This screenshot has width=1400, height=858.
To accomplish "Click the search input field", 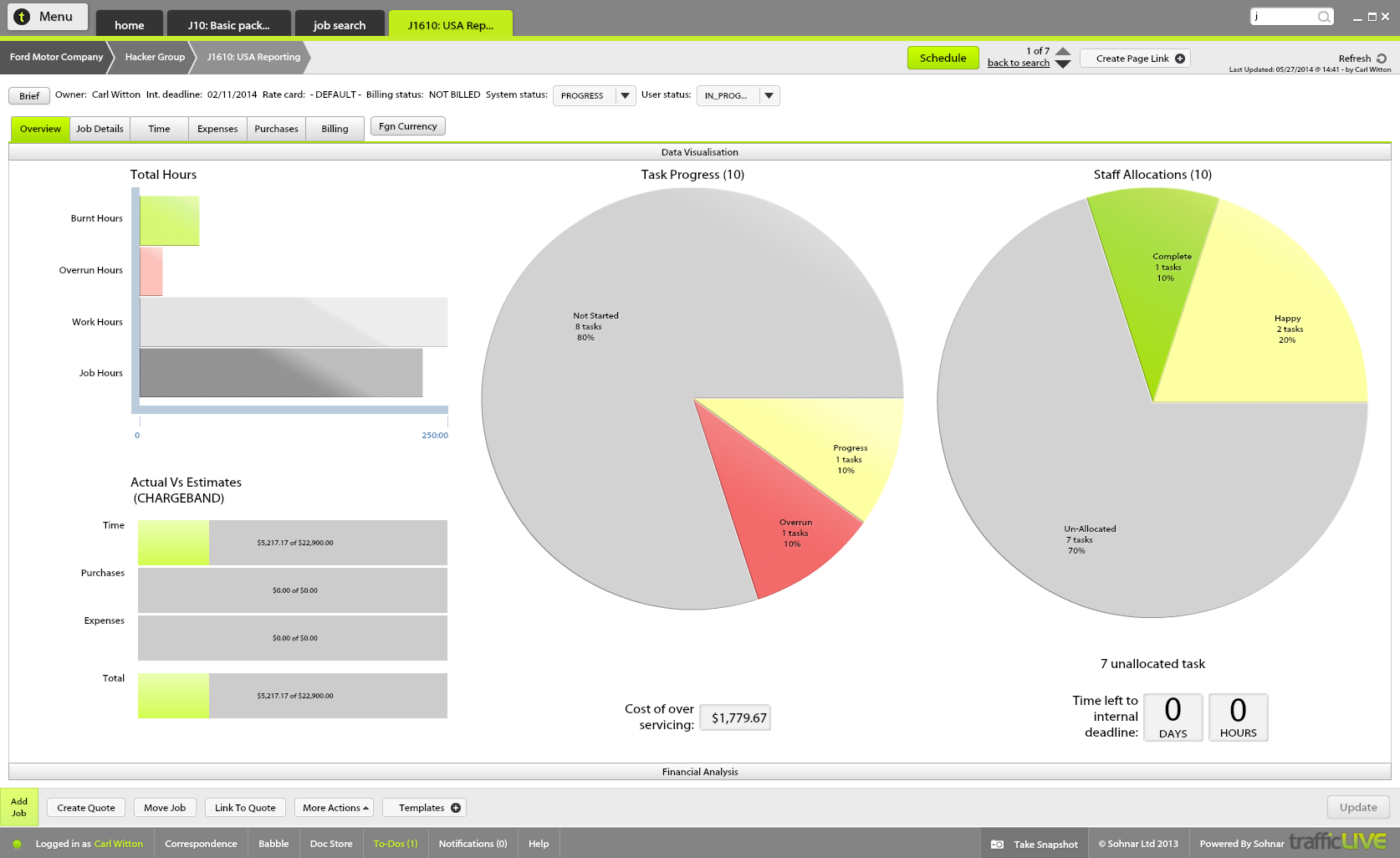I will click(1283, 17).
